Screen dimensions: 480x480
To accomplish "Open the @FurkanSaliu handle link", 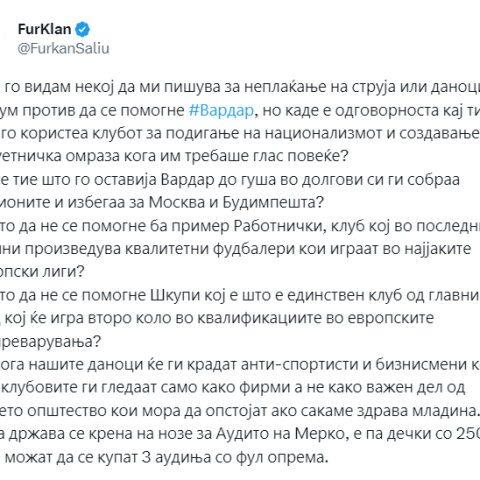I will pyautogui.click(x=63, y=49).
